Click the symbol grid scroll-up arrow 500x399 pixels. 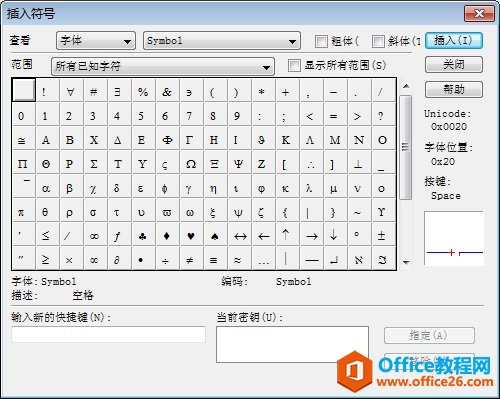click(406, 86)
